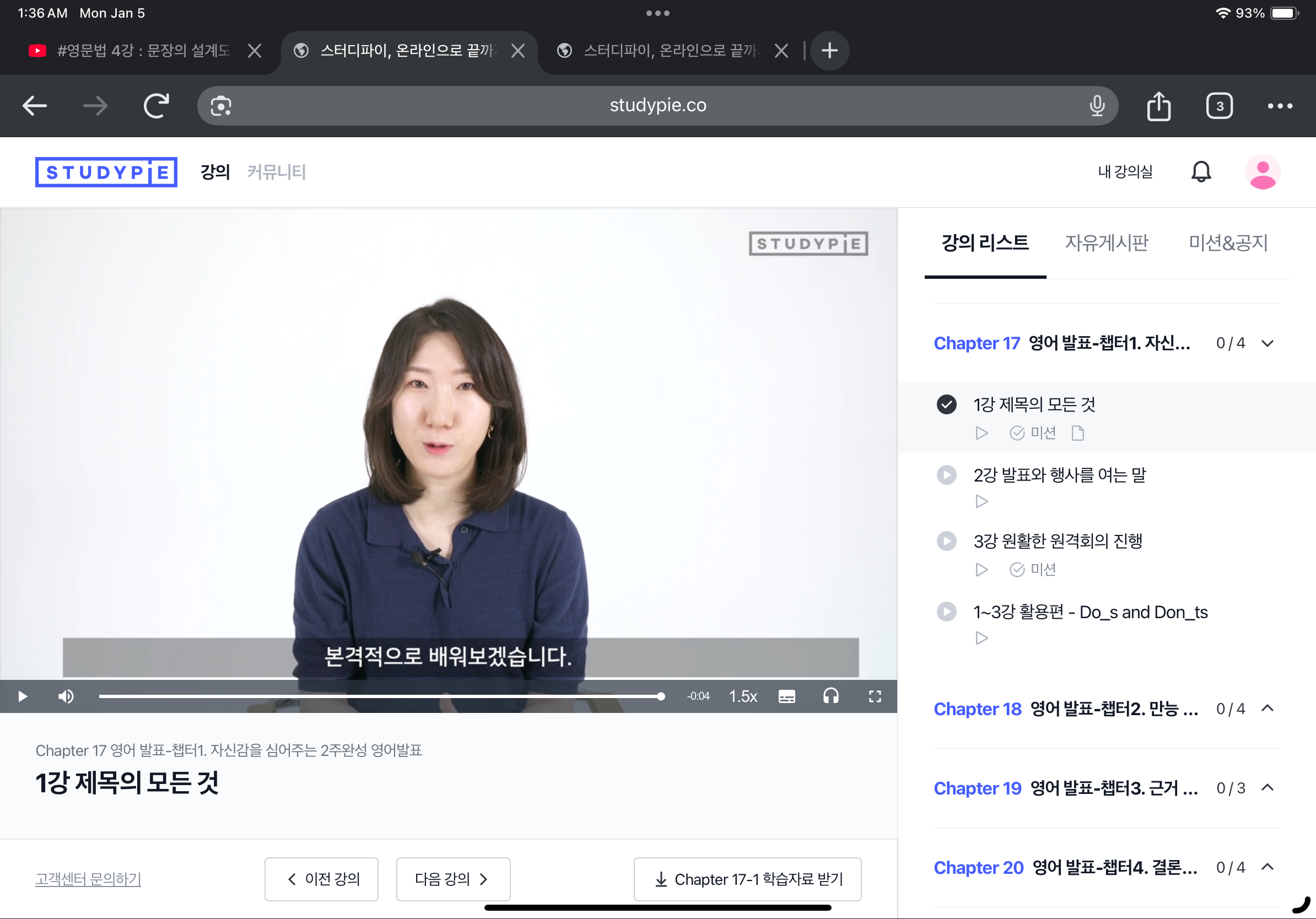Open the pink user profile avatar
This screenshot has height=919, width=1316.
click(x=1262, y=172)
